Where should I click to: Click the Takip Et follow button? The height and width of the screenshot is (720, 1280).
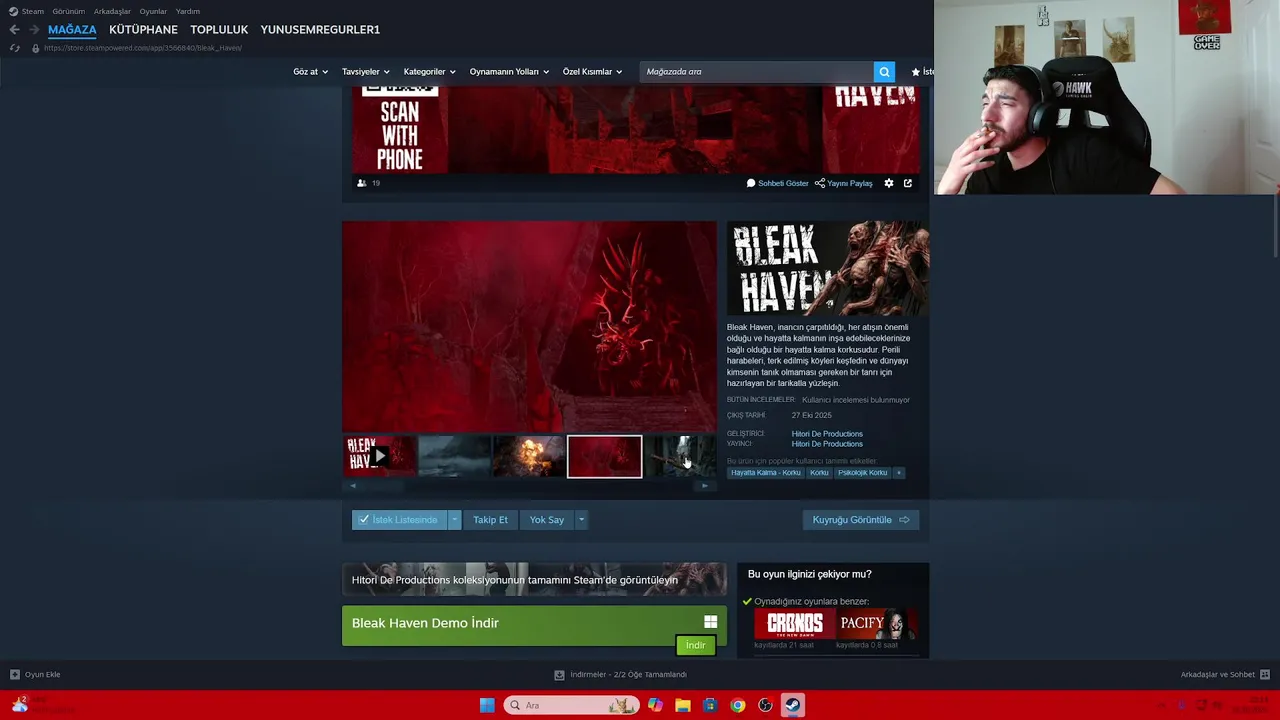click(x=490, y=520)
